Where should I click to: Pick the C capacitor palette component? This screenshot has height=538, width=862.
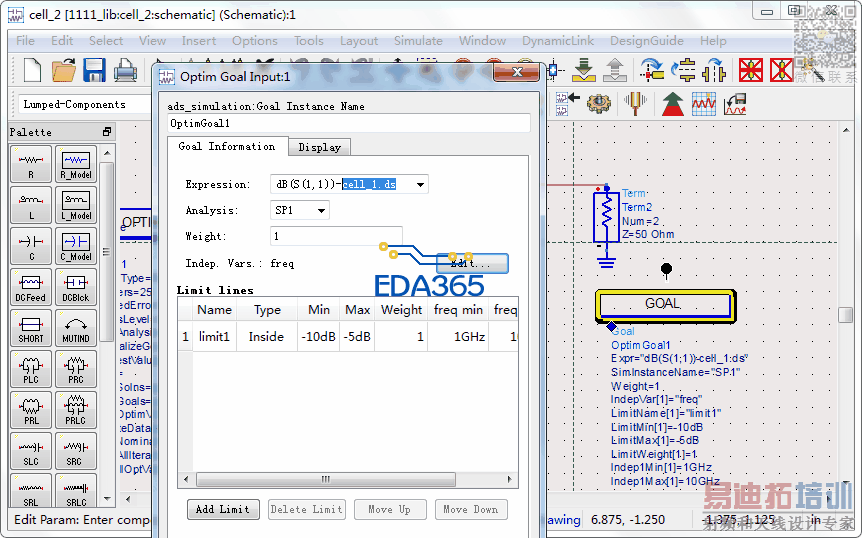[31, 246]
